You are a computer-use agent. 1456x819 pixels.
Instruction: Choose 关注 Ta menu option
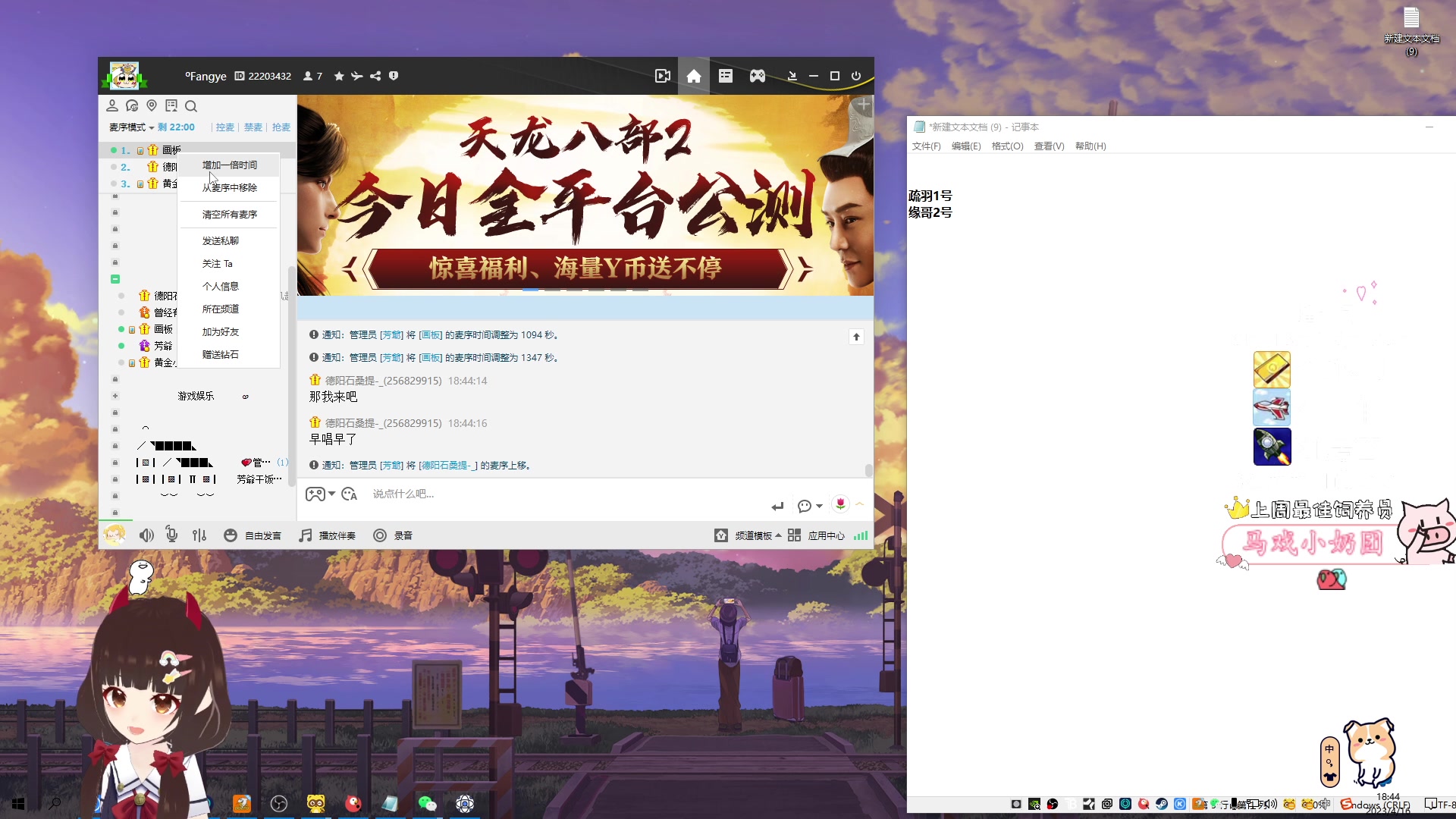[217, 264]
